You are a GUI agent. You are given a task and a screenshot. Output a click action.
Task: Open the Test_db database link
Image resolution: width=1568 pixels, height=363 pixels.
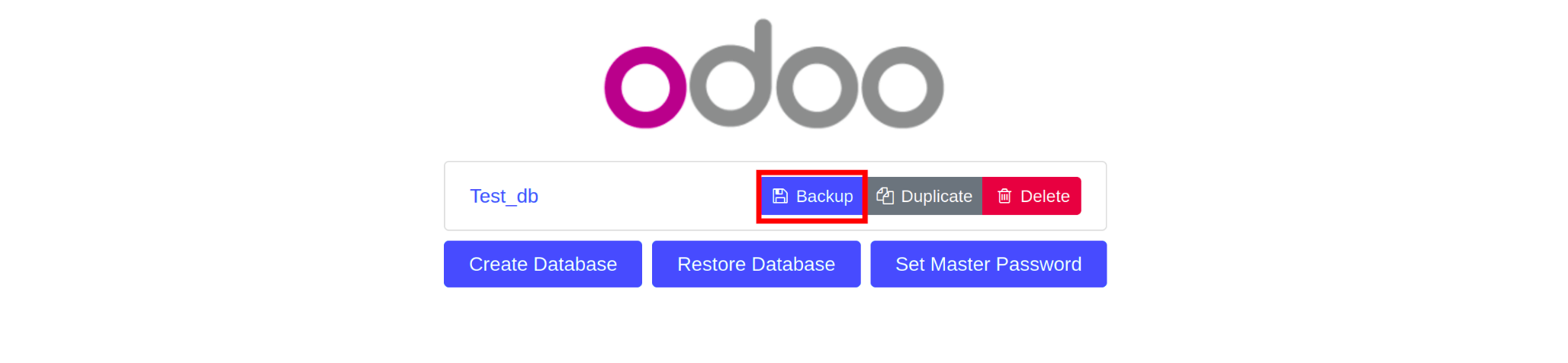pos(504,196)
